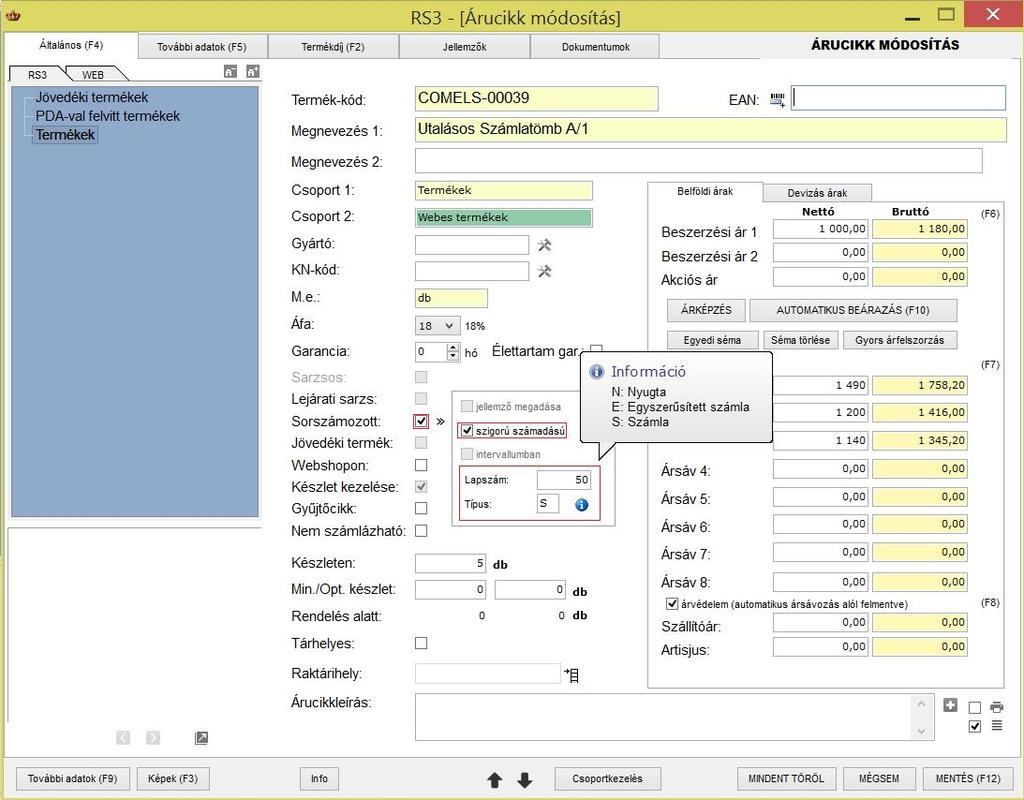The height and width of the screenshot is (800, 1024).
Task: Select the RS3 tree tab
Action: [37, 74]
